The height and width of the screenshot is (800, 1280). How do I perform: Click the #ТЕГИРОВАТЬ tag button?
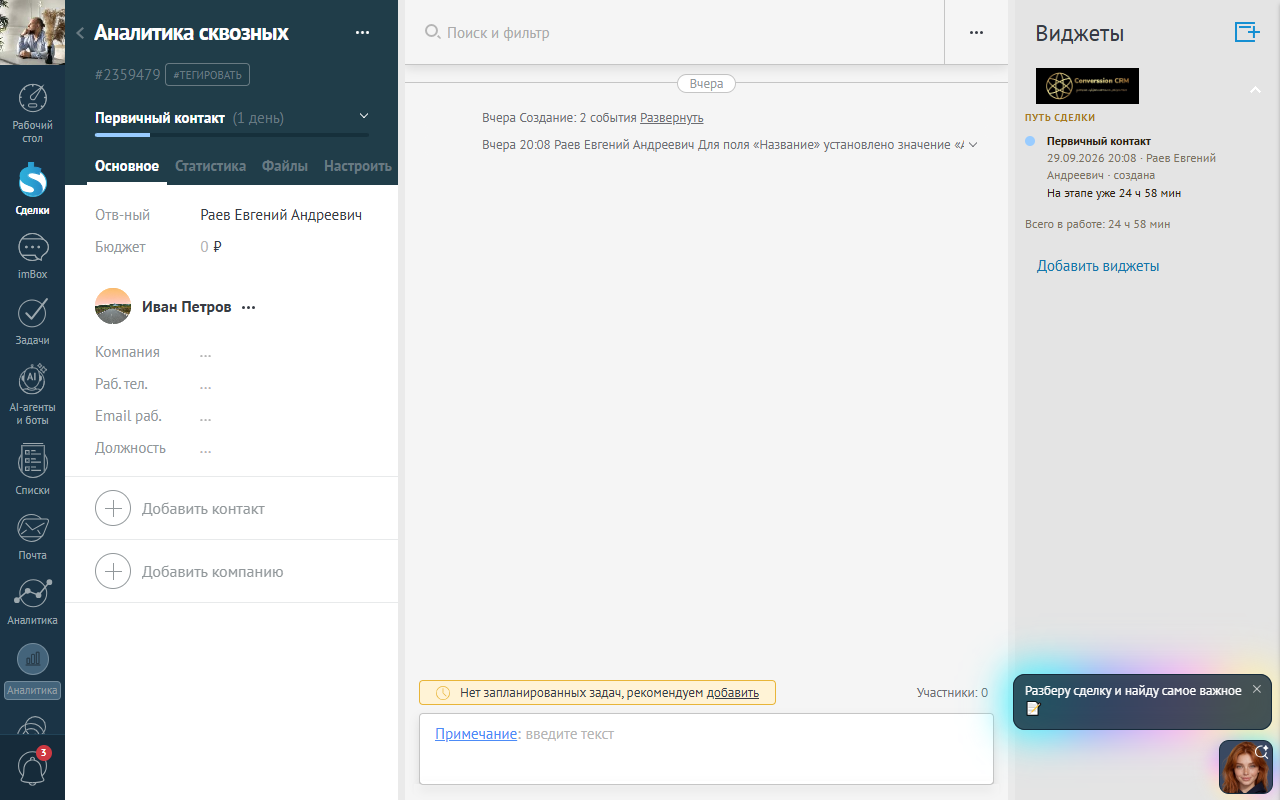207,75
